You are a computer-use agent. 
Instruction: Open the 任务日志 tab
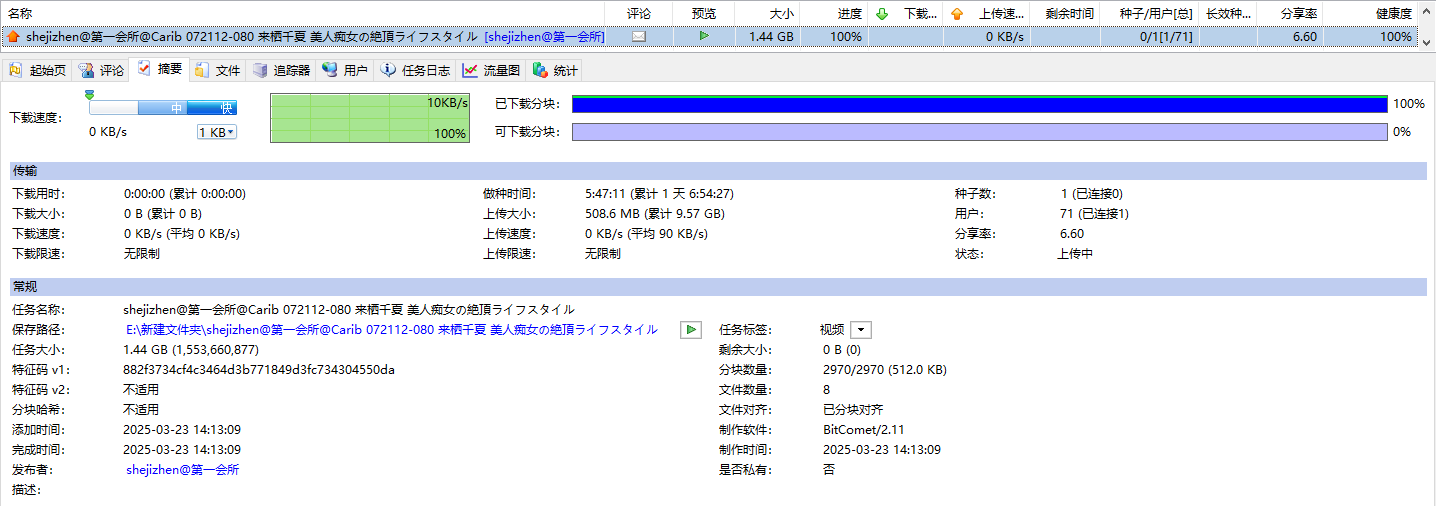pyautogui.click(x=416, y=71)
